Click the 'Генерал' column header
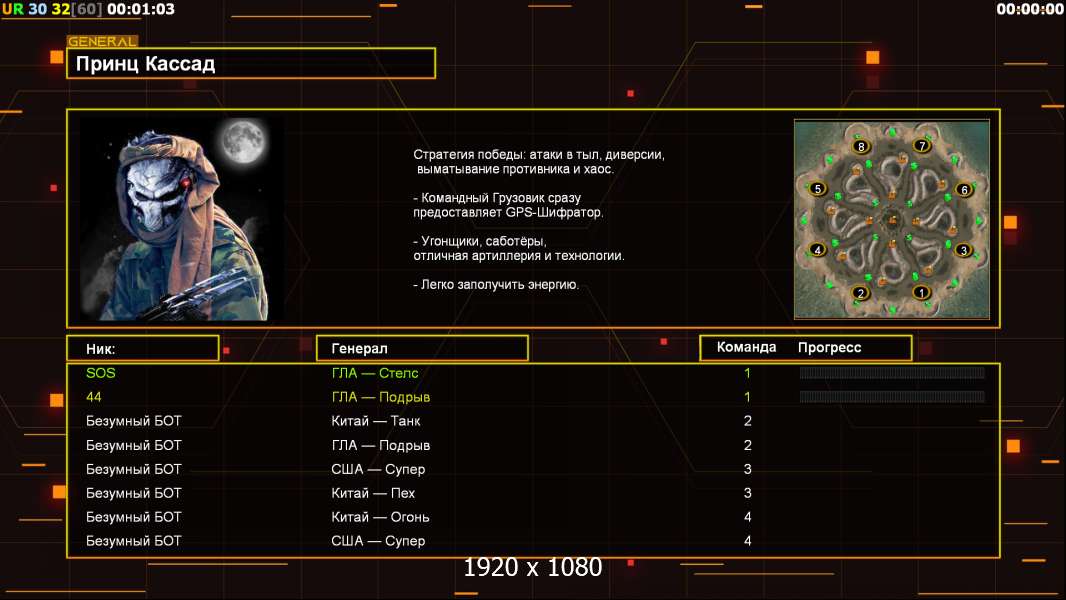Screen dimensions: 1066x600 click(x=422, y=348)
